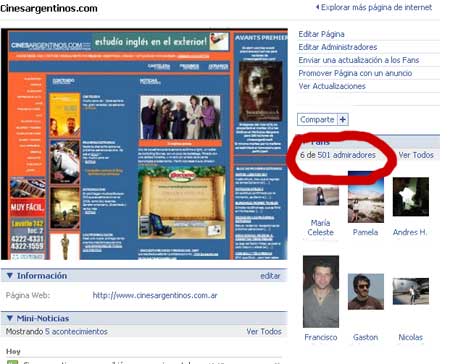450x364 pixels.
Task: Open Nicolas's profile photo
Action: (411, 291)
